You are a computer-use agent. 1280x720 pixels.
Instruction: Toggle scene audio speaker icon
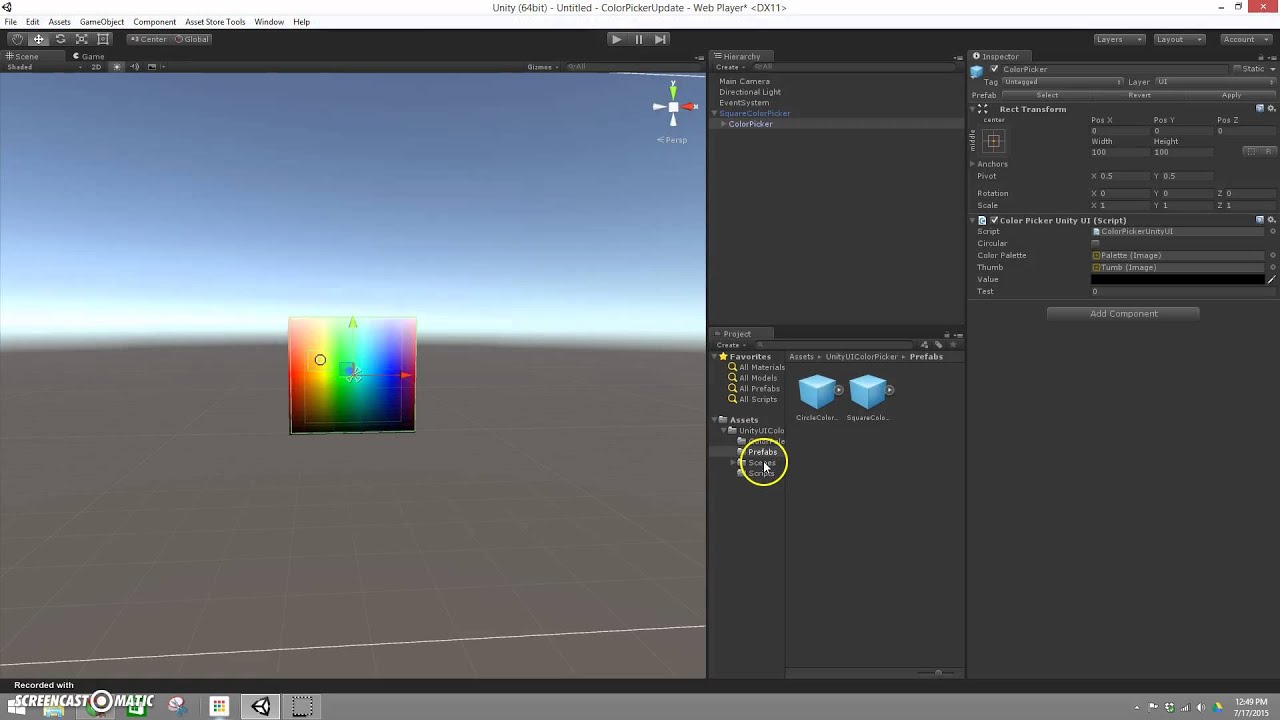[135, 67]
